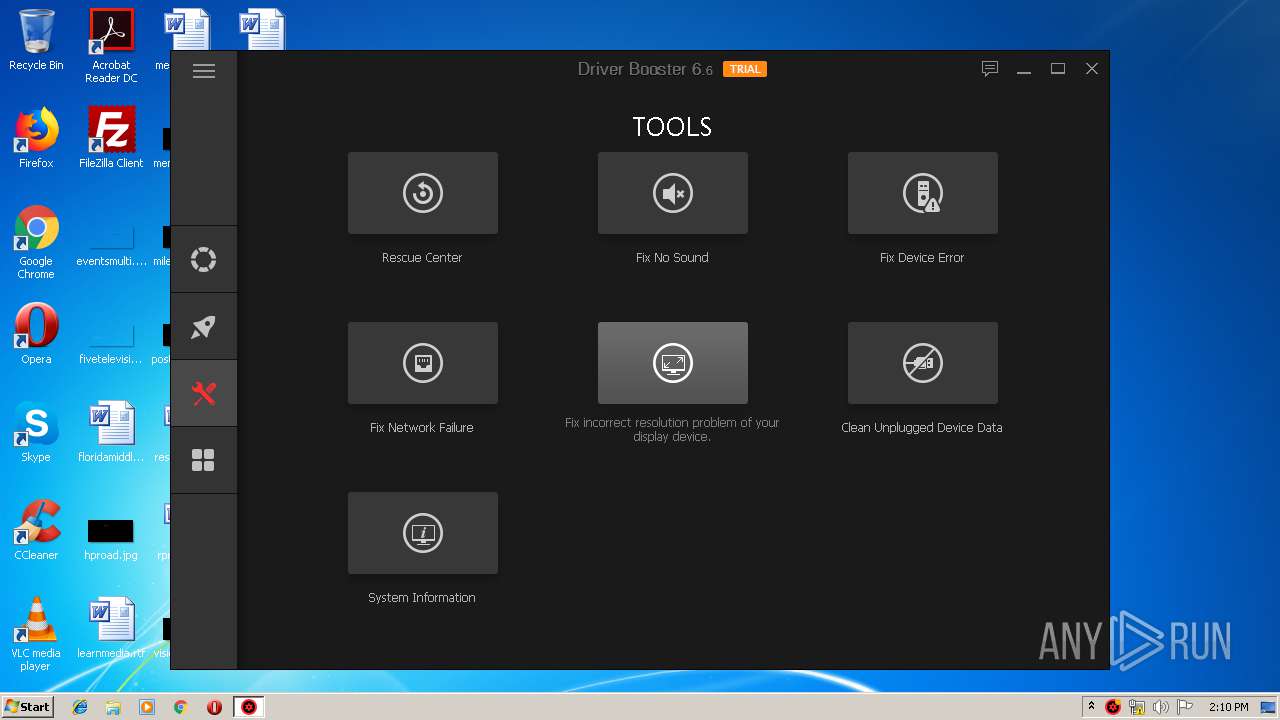
Task: Select the Google Chrome desktop shortcut
Action: (x=36, y=243)
